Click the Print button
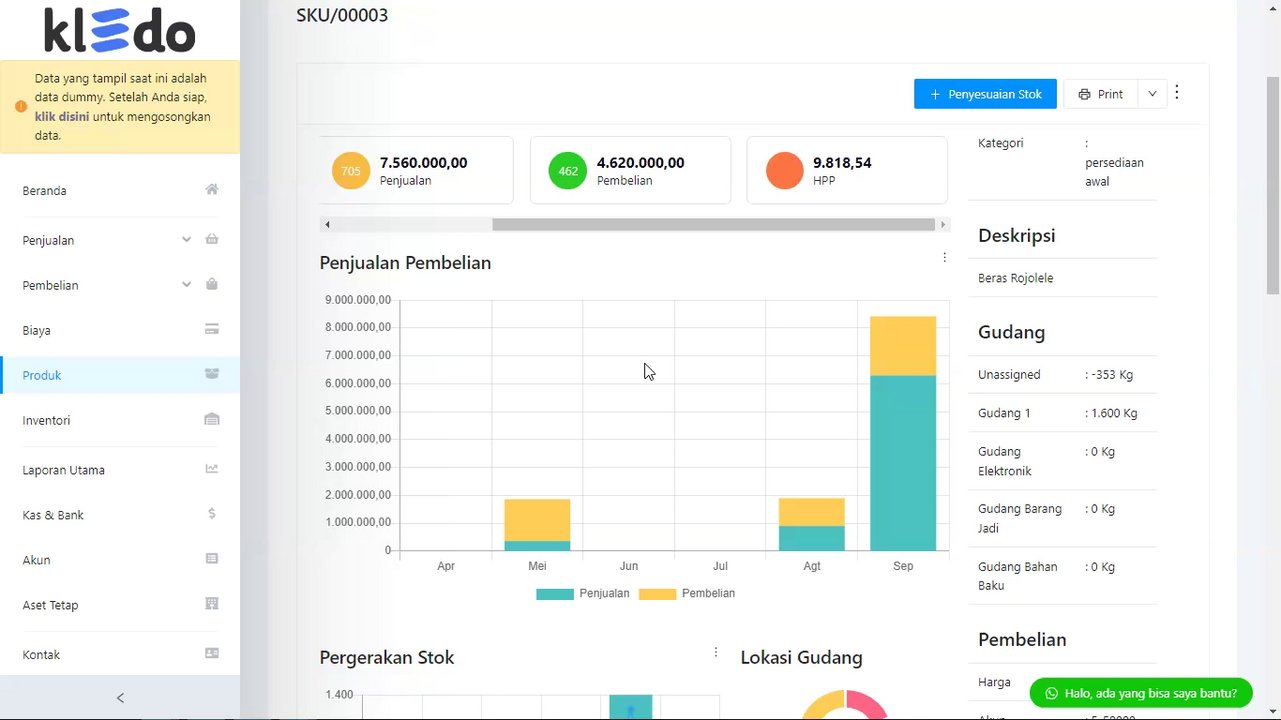Screen dimensions: 1281x720 (1101, 94)
